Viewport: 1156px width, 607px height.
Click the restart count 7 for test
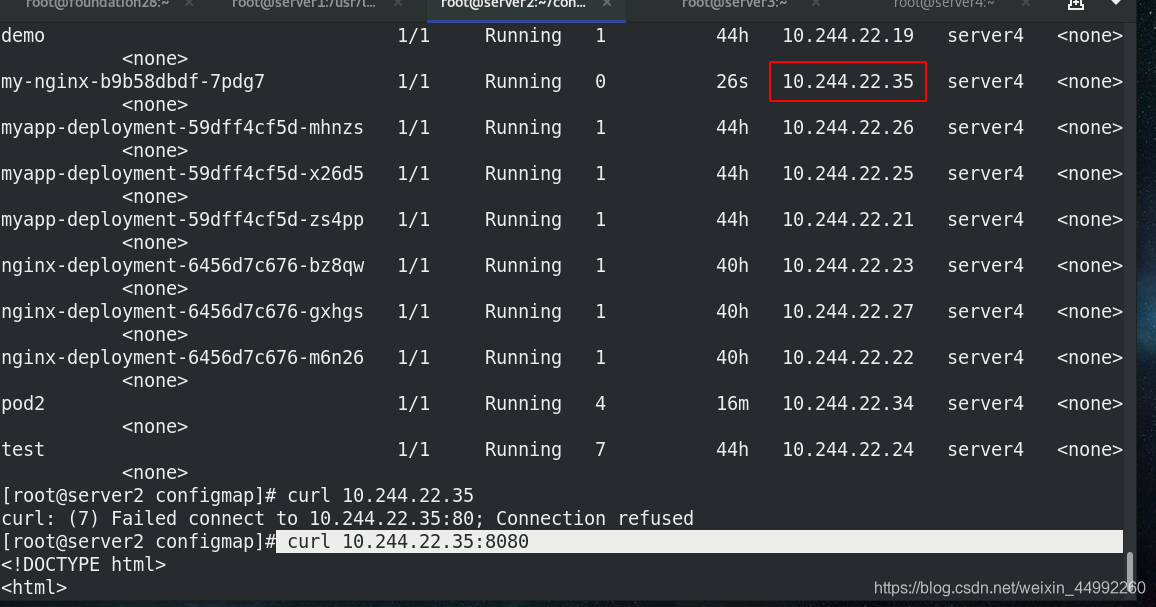[600, 449]
